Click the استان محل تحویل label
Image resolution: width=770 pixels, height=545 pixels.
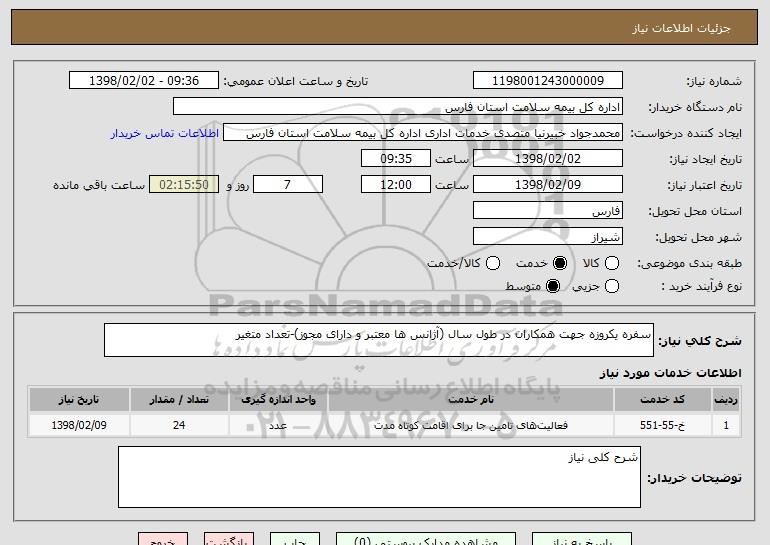coord(695,212)
